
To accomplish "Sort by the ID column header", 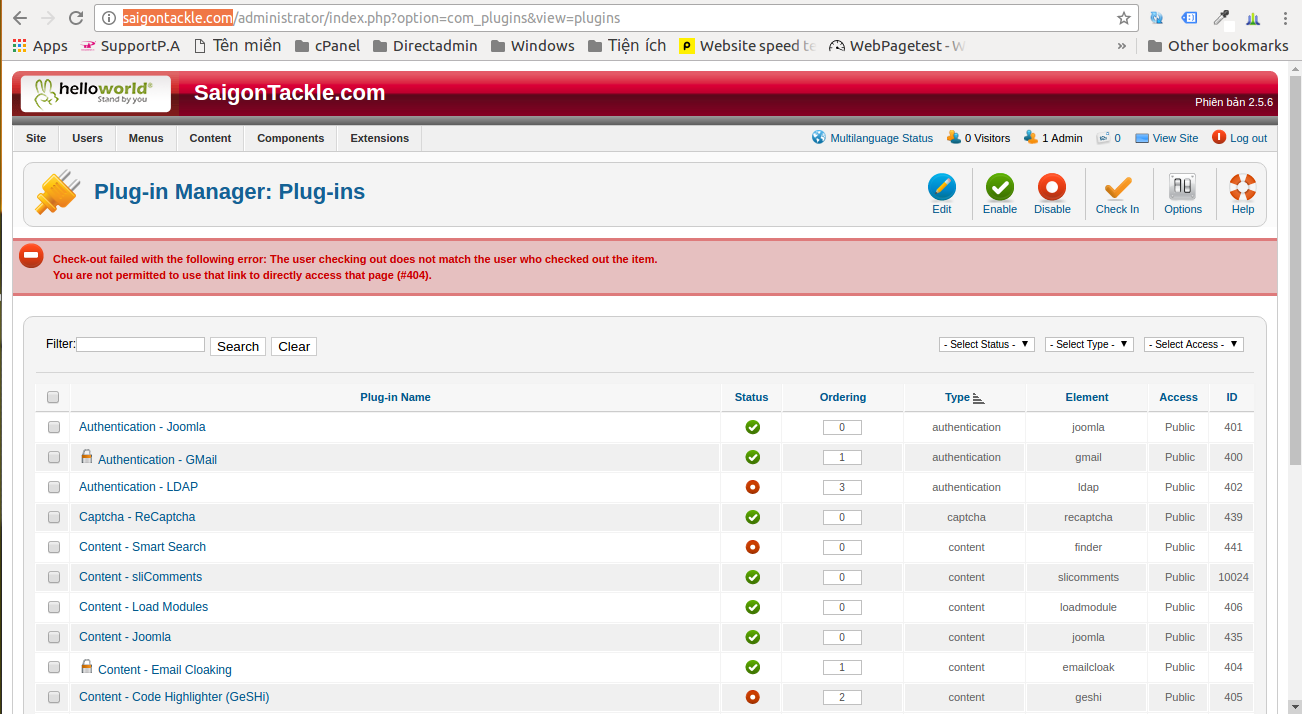I will 1232,397.
